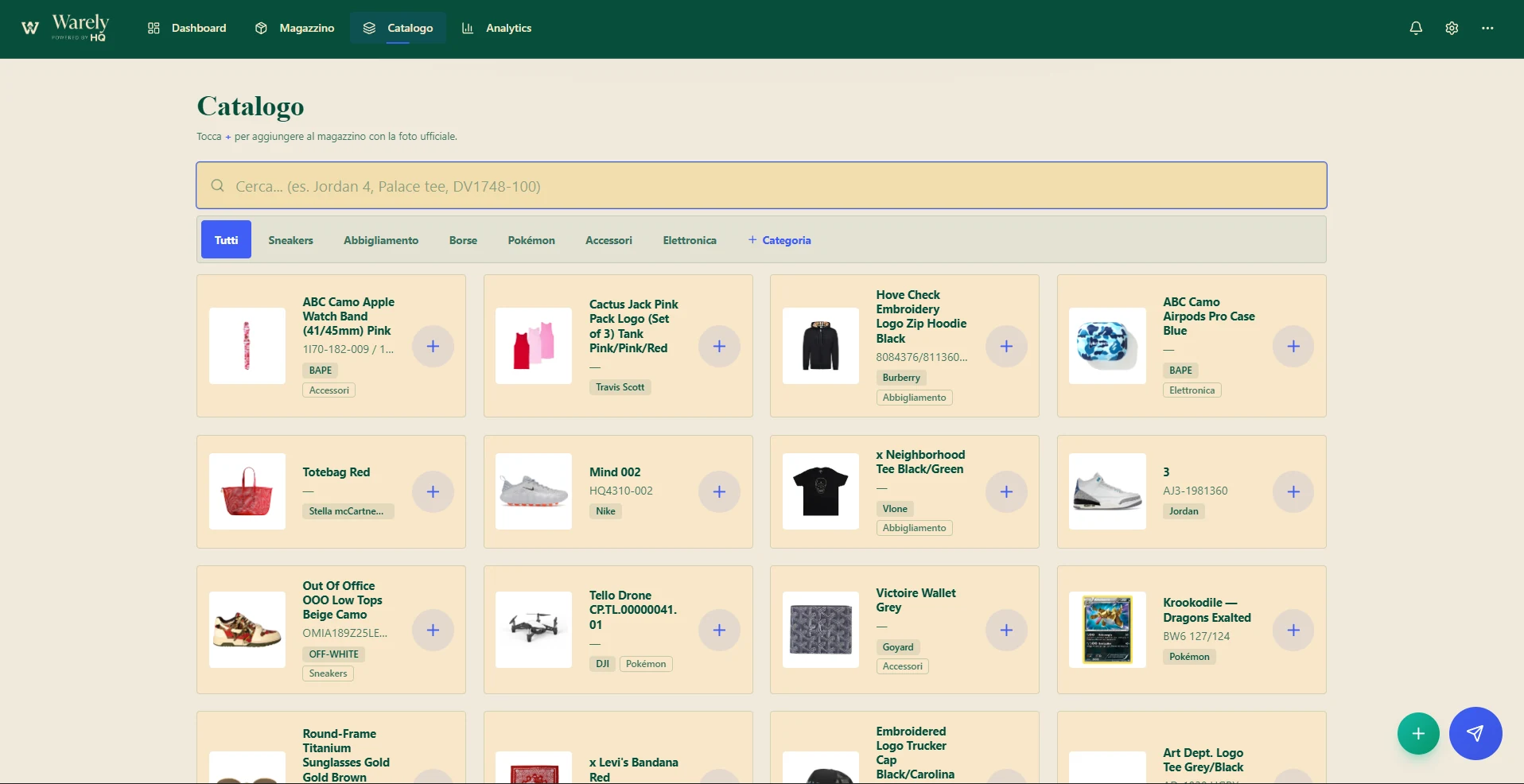
Task: Select the Catalogo nav item
Action: pos(398,28)
